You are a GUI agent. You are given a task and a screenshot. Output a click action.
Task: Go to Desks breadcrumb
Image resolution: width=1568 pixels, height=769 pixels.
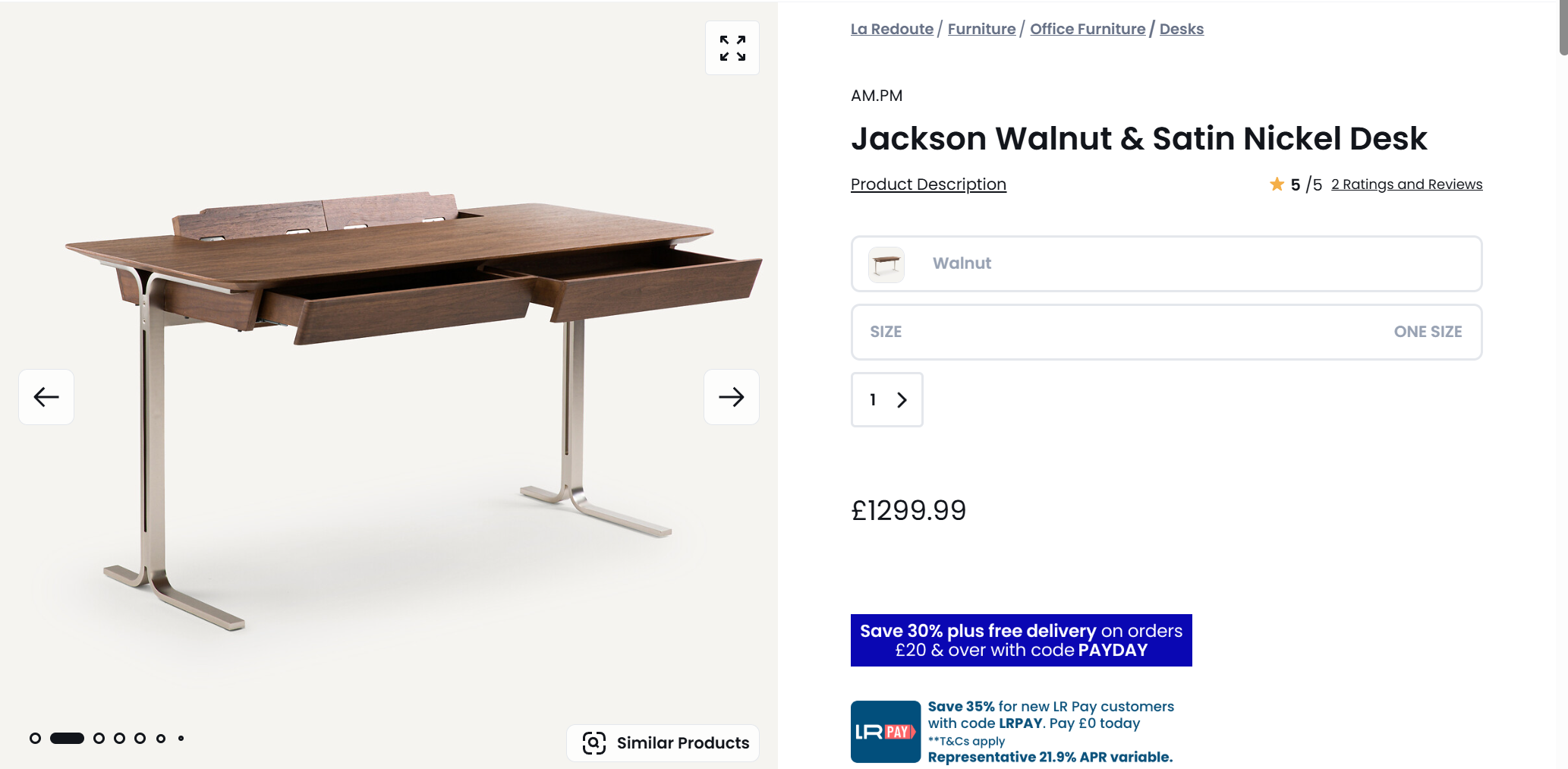(1181, 29)
